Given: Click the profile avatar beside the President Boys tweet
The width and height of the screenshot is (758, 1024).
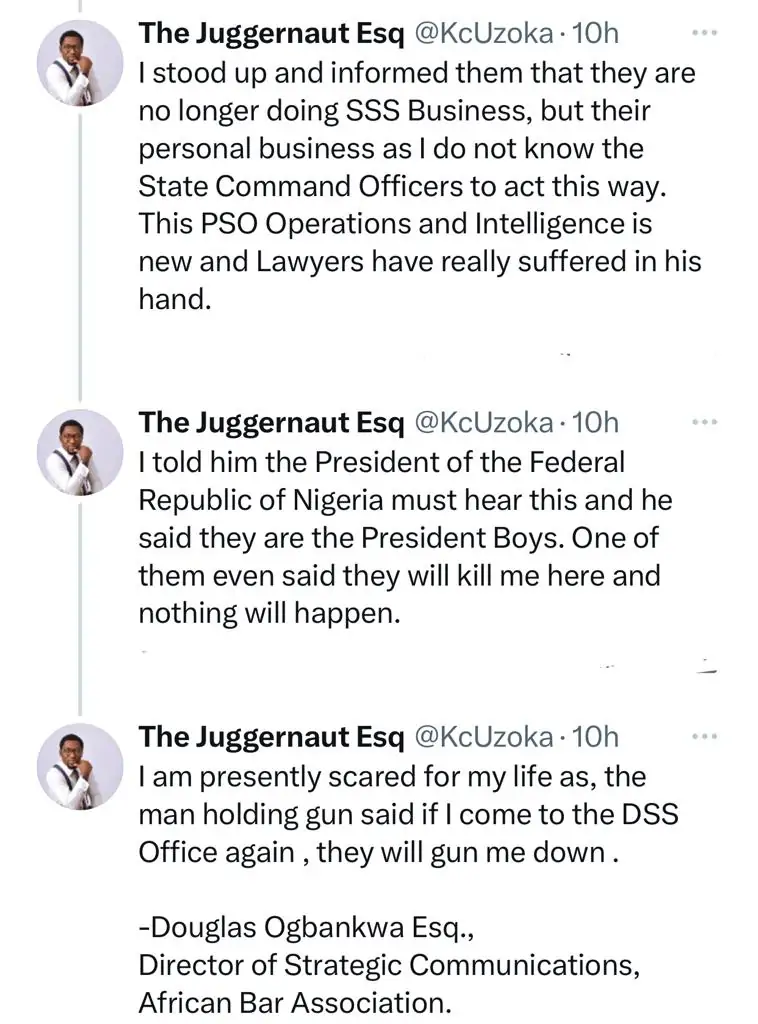Looking at the screenshot, I should click(80, 451).
